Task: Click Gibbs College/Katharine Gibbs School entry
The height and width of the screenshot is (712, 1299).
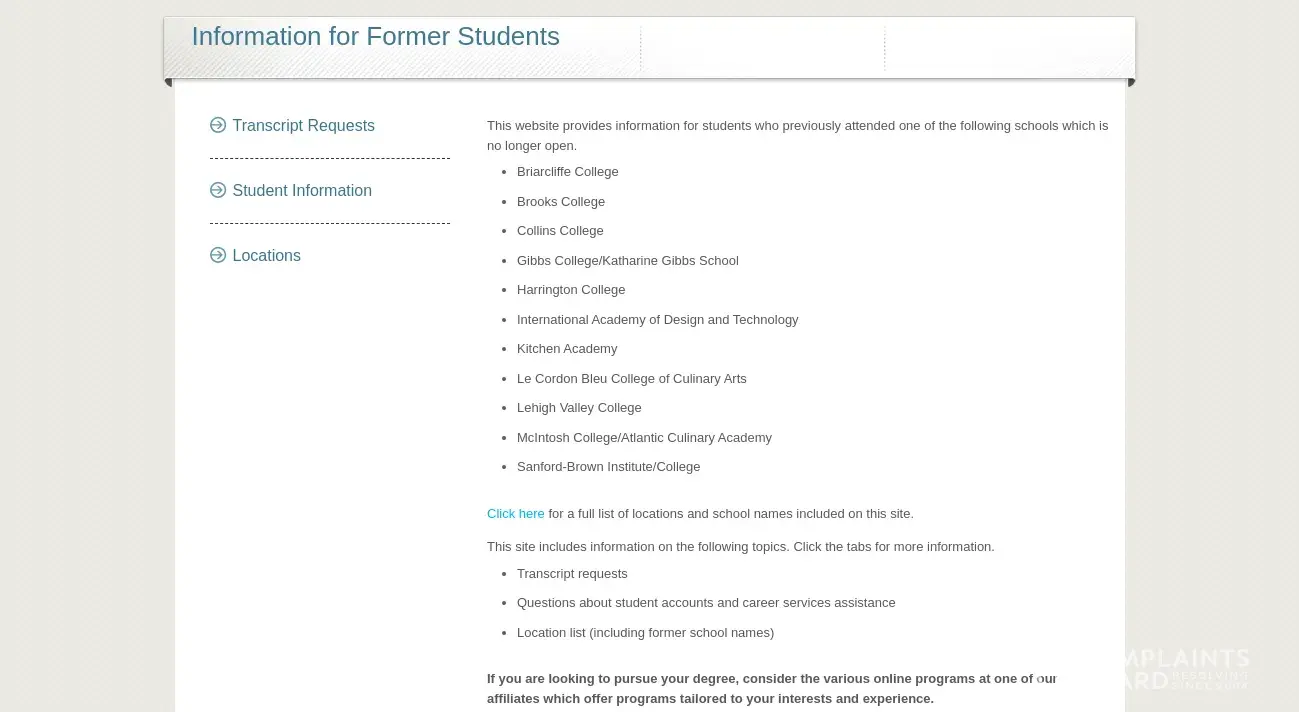Action: [627, 261]
